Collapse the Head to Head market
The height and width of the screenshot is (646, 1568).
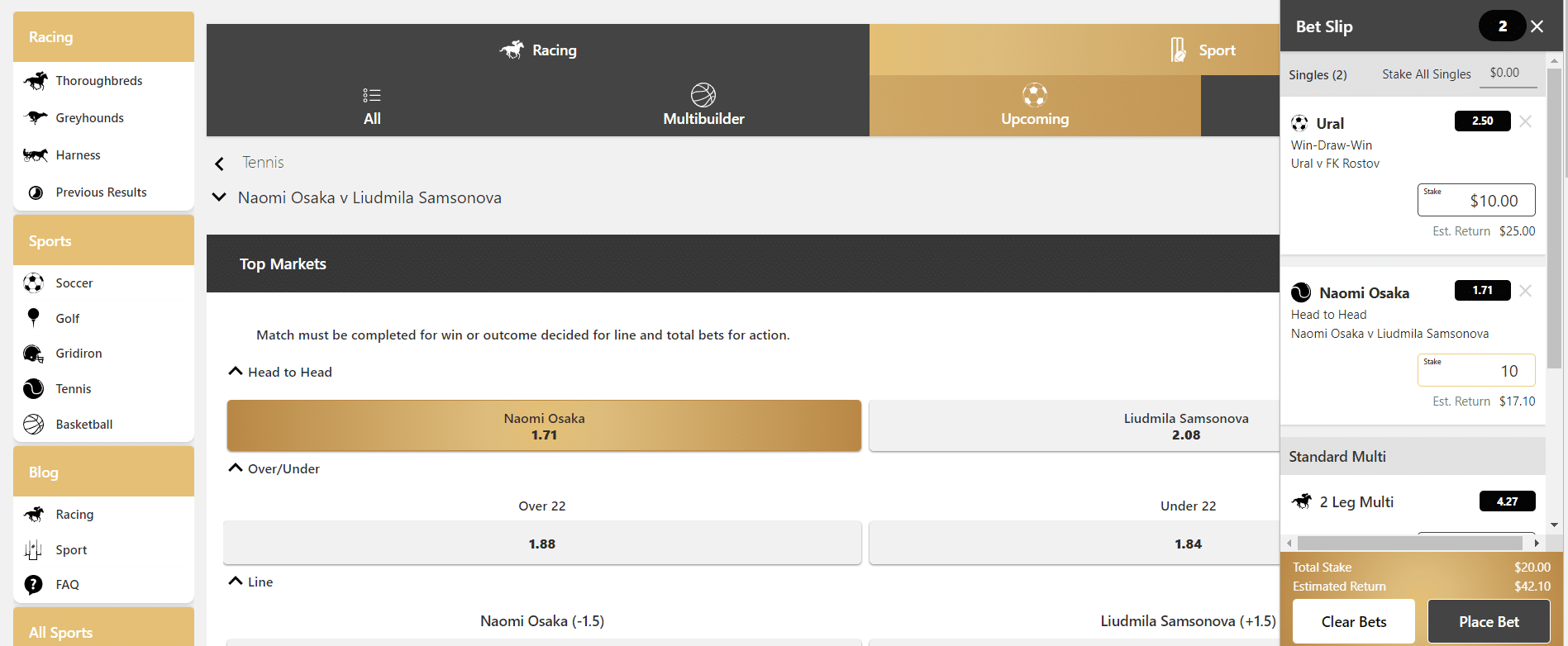(x=236, y=371)
